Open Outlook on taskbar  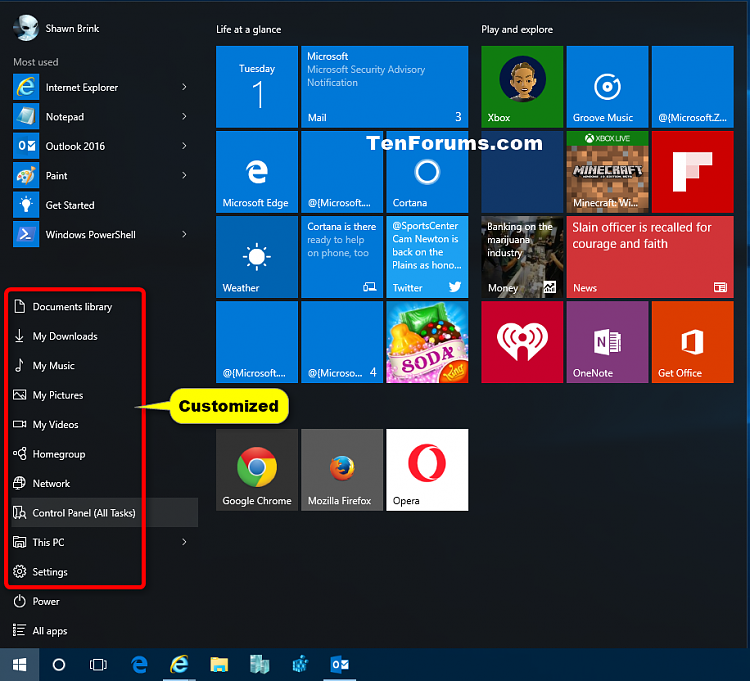point(340,665)
